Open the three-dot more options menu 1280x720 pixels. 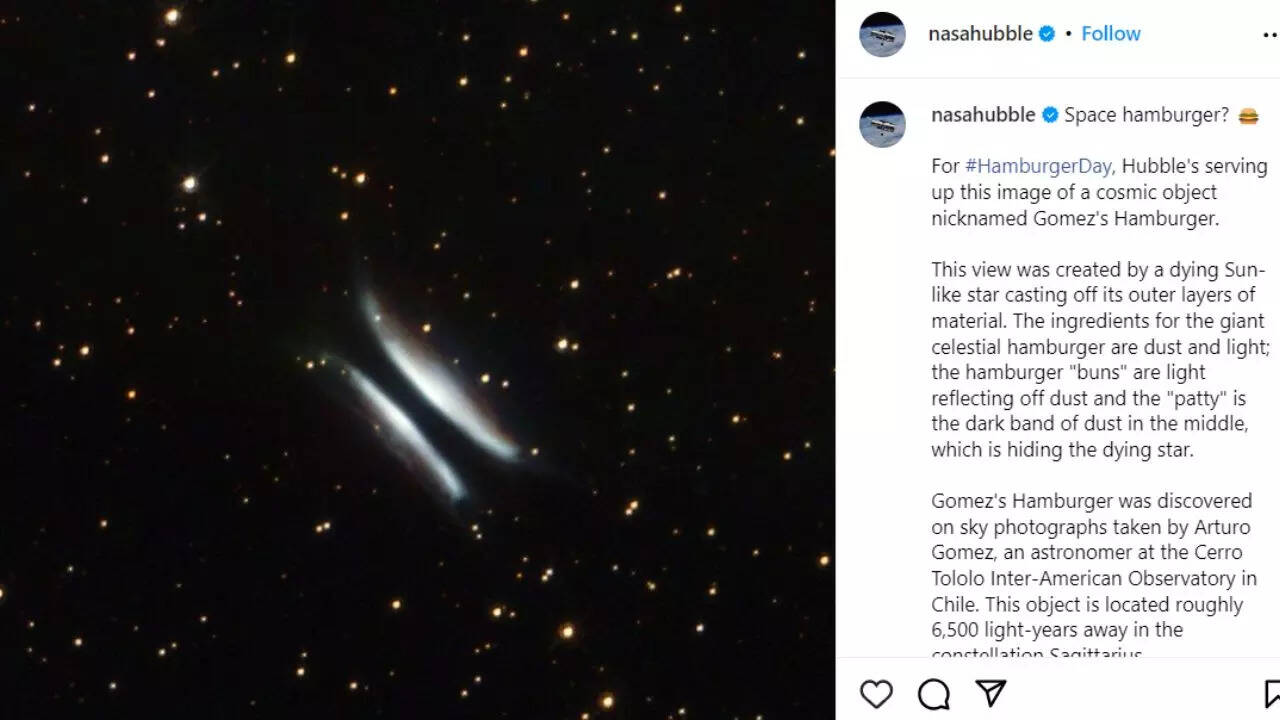click(1270, 35)
